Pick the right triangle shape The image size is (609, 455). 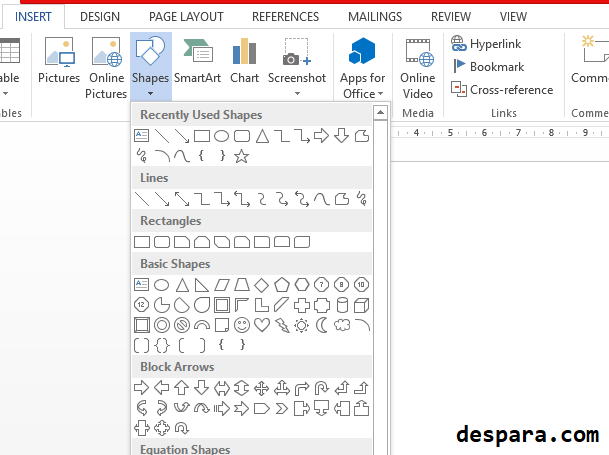[202, 285]
